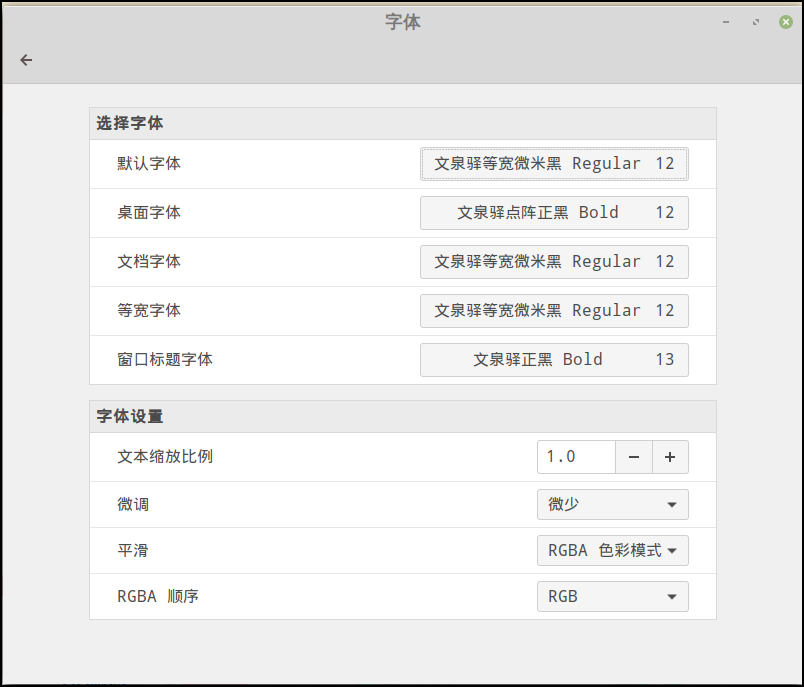Open the 窗口标题字体 picker

point(554,359)
